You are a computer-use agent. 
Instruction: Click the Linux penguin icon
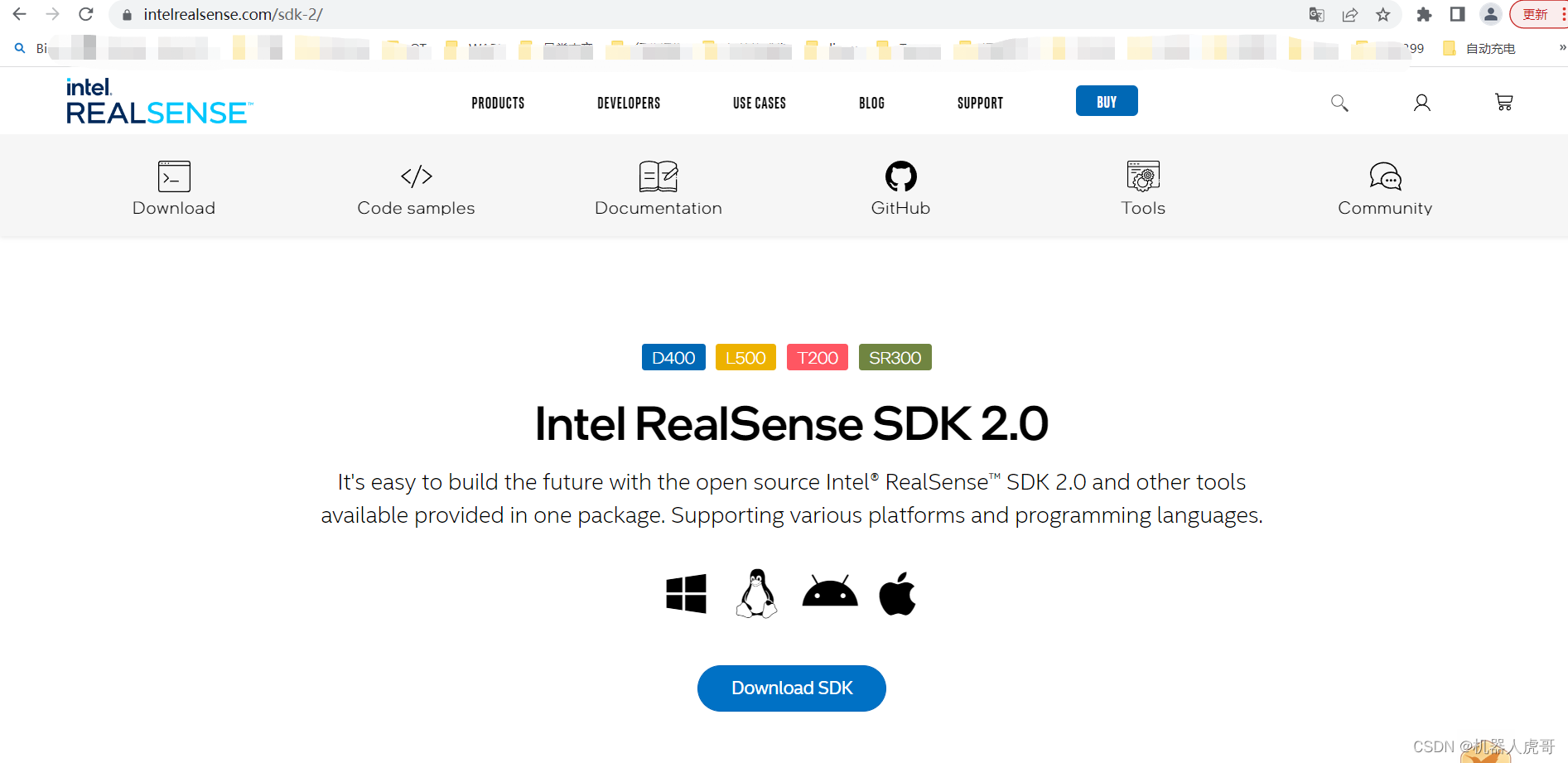[x=756, y=593]
